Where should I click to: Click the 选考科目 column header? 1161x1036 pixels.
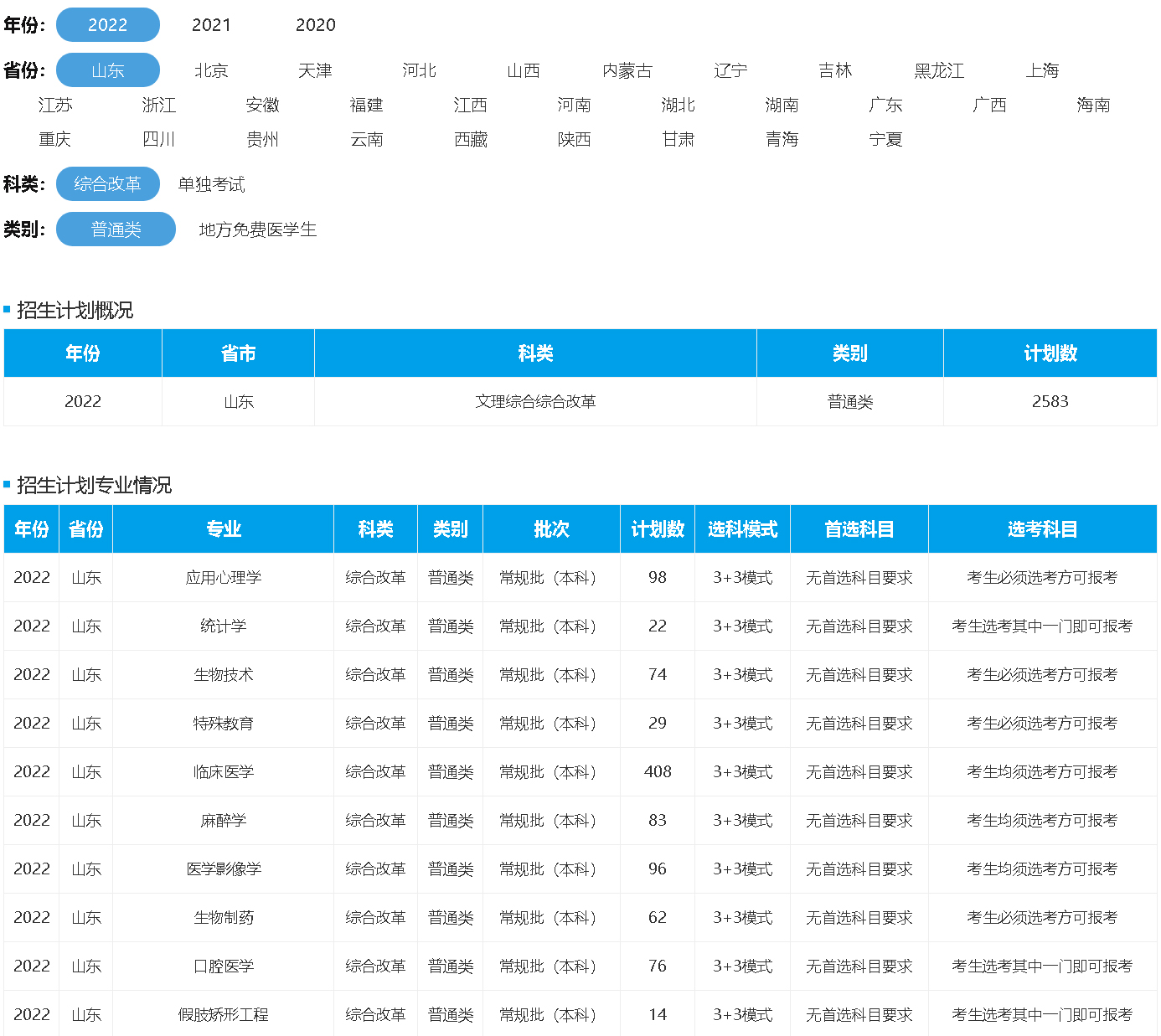[x=1043, y=529]
